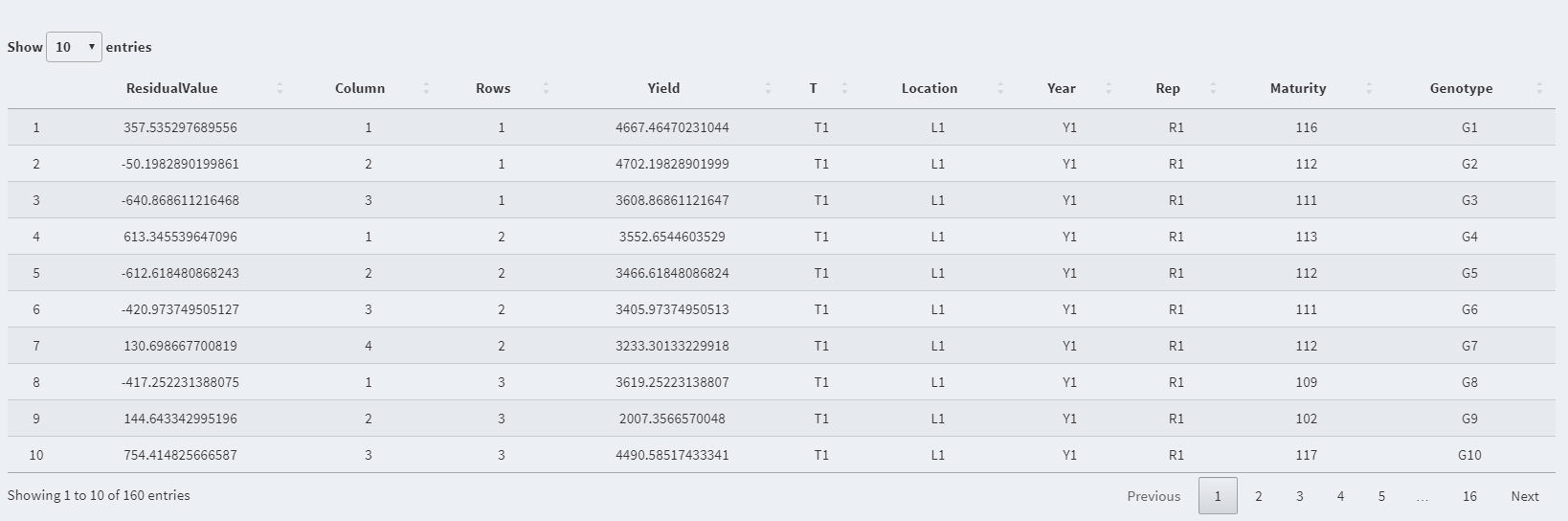Select genotype cell G8
The height and width of the screenshot is (521, 1568).
tap(1469, 382)
